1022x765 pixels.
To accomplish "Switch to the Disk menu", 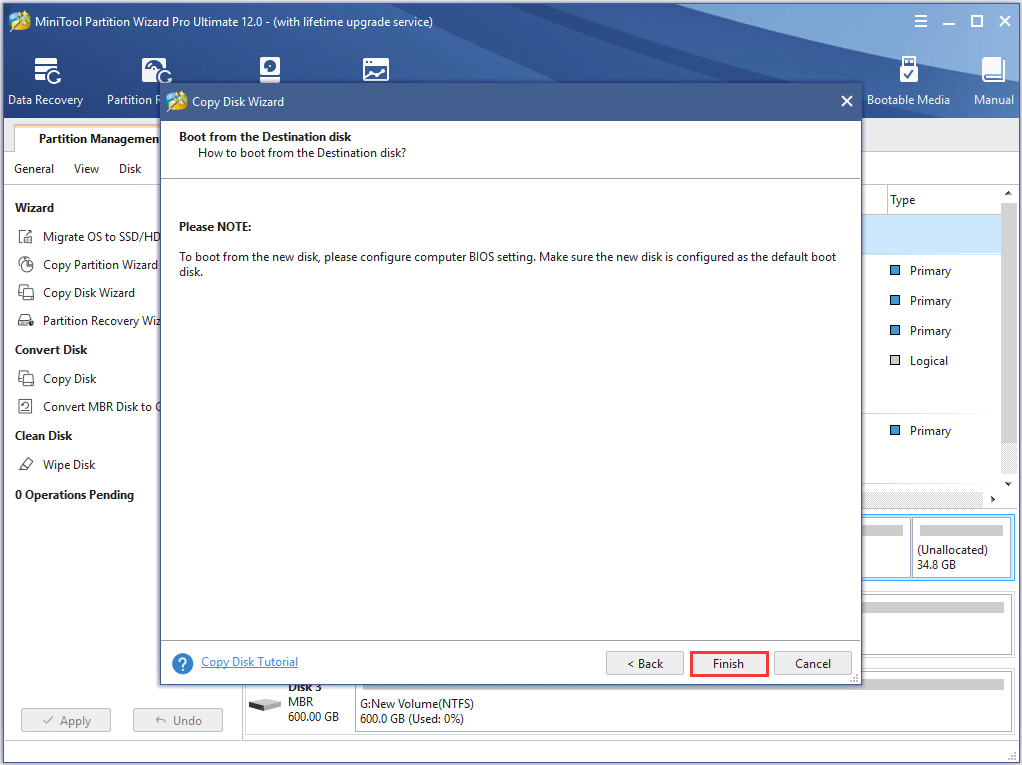I will 128,168.
